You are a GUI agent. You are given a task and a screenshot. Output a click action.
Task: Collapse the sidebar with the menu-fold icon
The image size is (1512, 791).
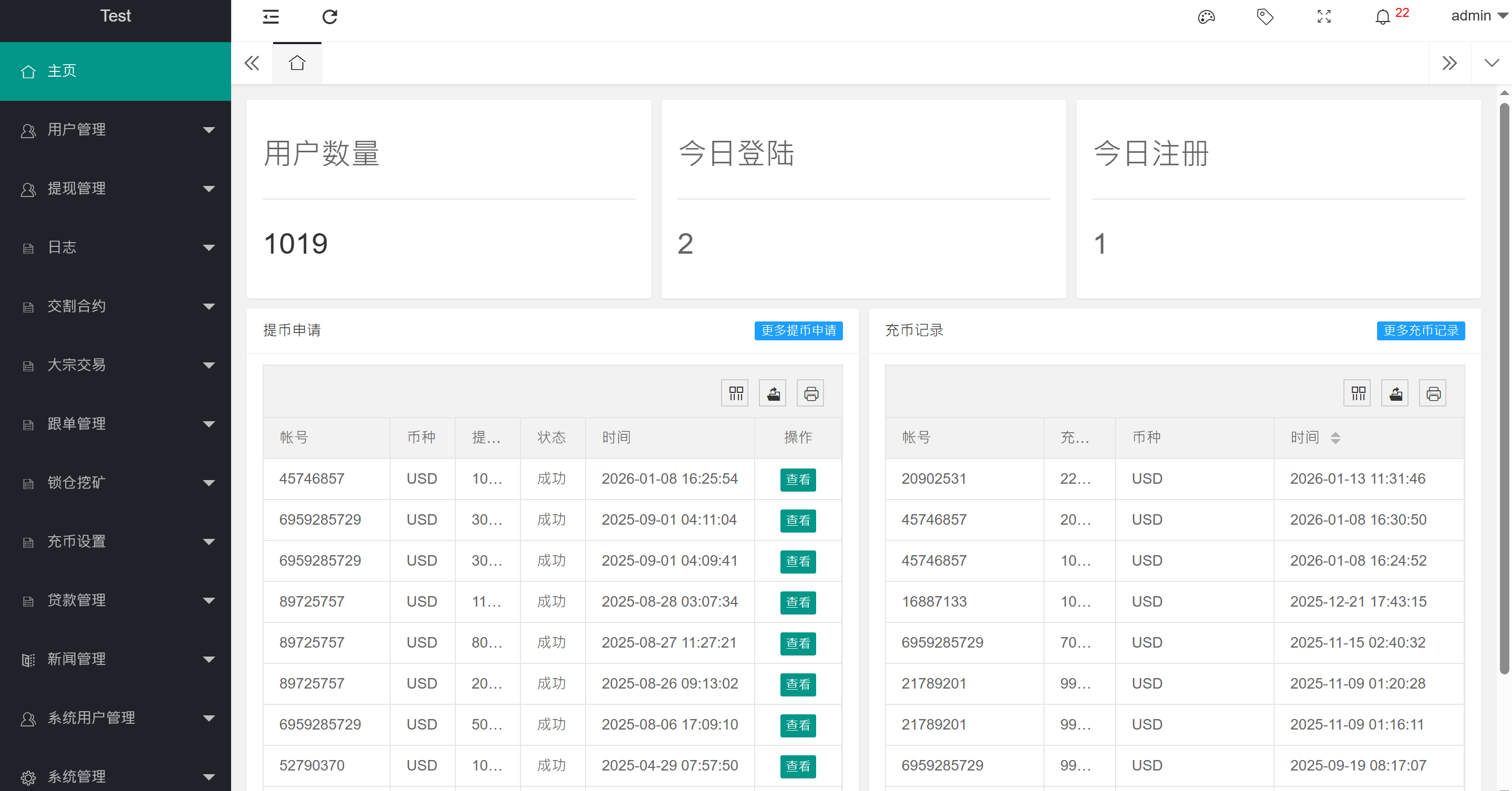270,16
